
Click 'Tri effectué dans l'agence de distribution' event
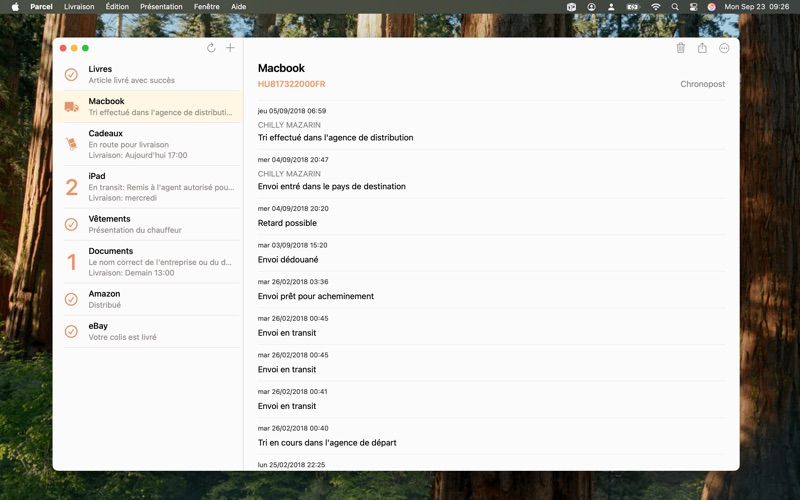(x=335, y=138)
